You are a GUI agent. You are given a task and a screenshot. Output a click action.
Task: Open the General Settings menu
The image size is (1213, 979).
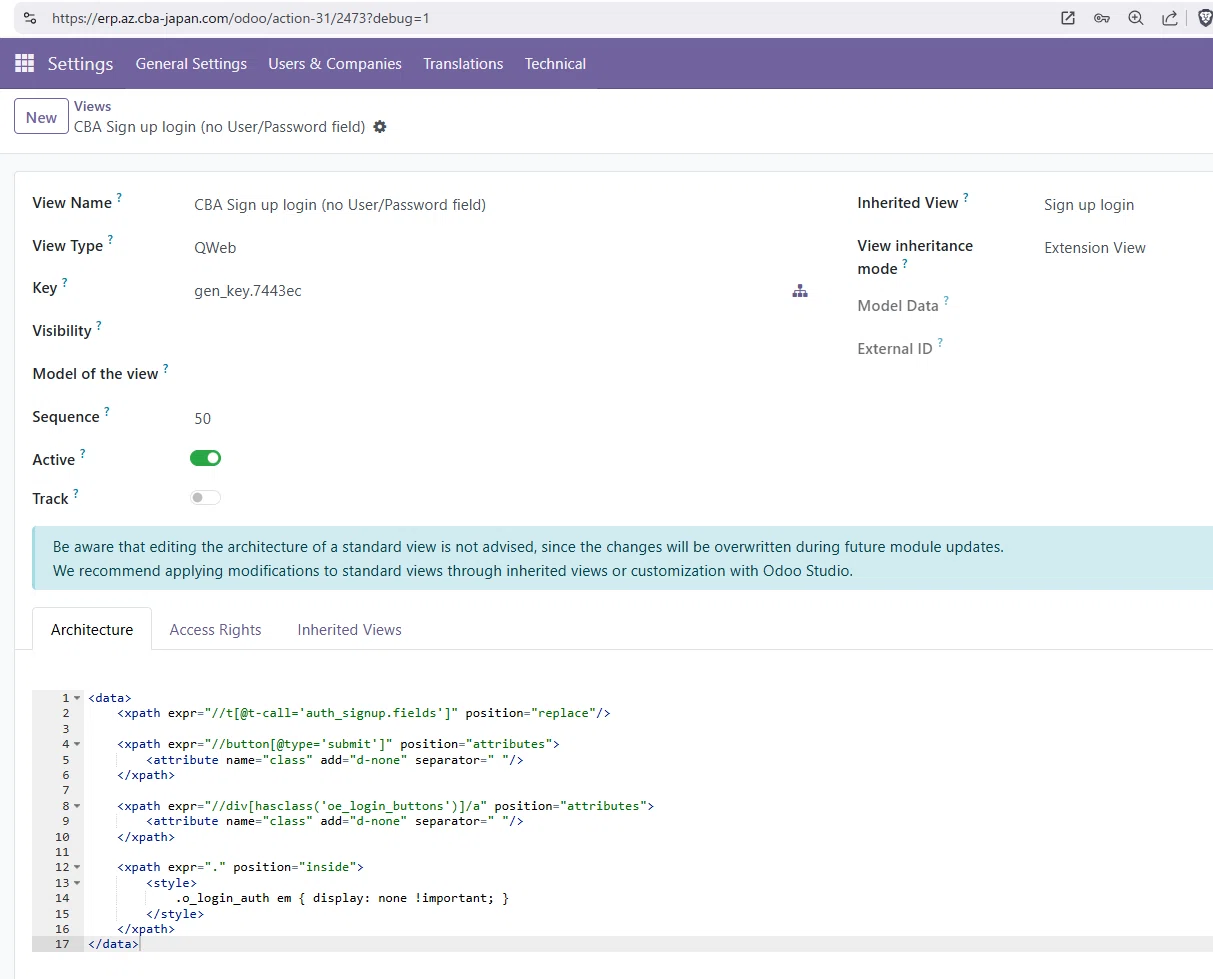(191, 63)
